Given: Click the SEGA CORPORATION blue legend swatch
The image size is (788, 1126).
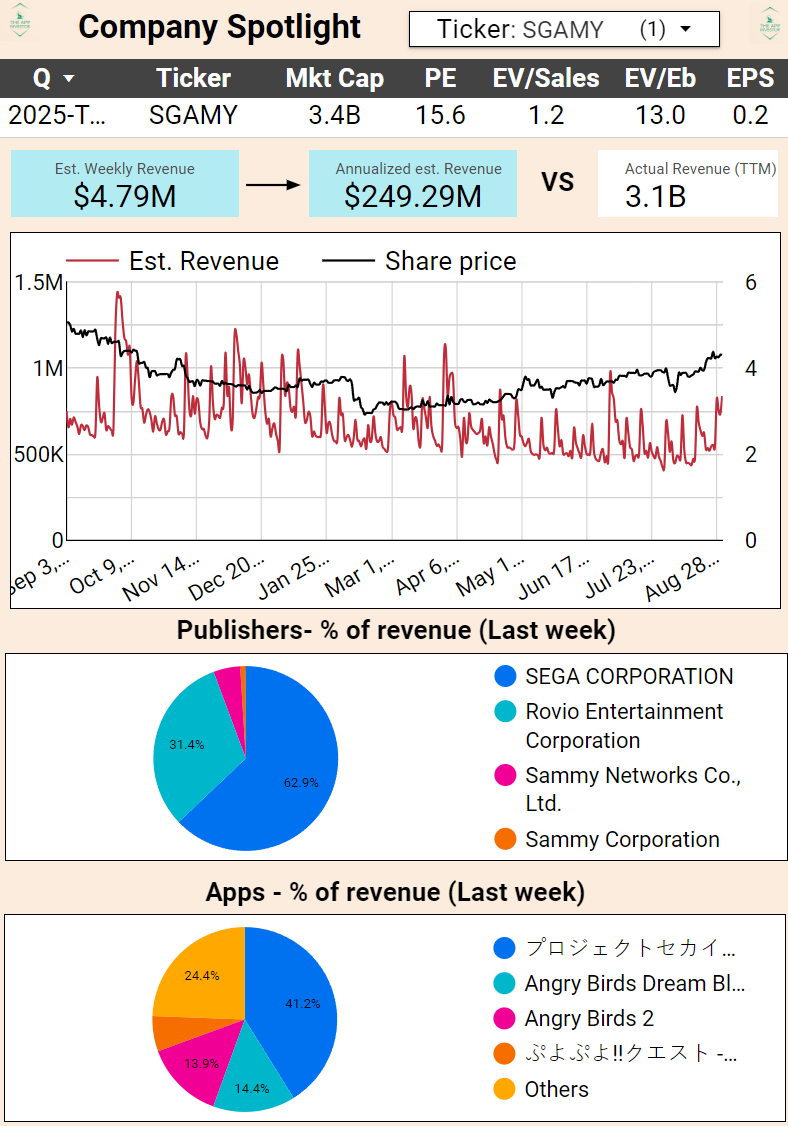Looking at the screenshot, I should [x=506, y=676].
